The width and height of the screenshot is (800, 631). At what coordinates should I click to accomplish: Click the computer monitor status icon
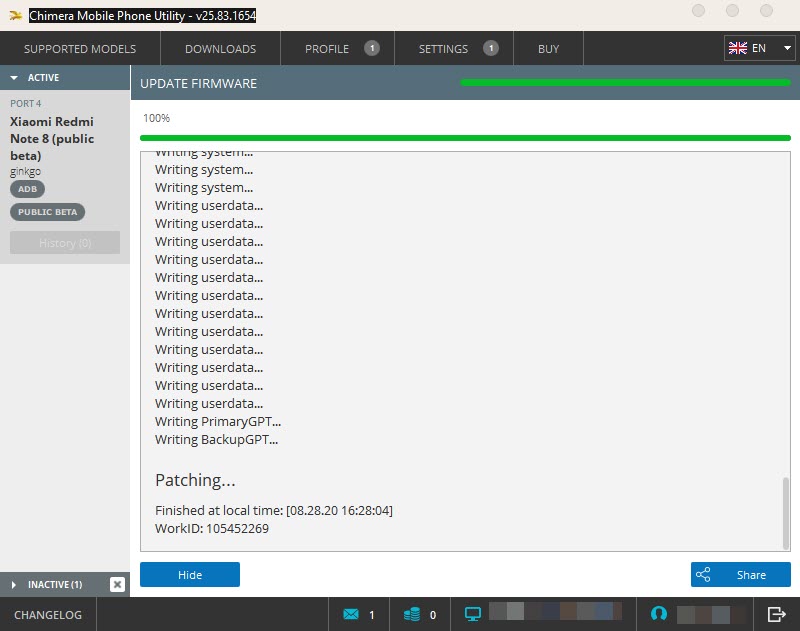(x=473, y=614)
